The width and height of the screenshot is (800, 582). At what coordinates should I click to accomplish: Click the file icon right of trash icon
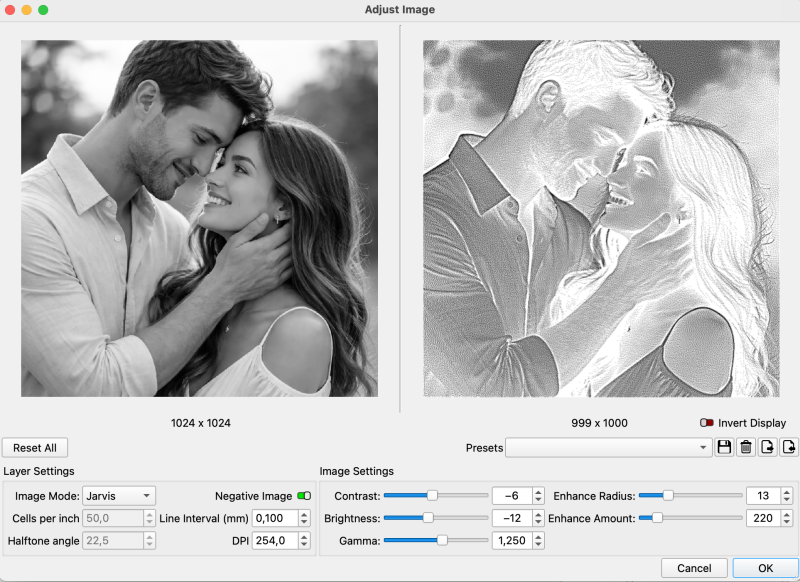tap(767, 448)
